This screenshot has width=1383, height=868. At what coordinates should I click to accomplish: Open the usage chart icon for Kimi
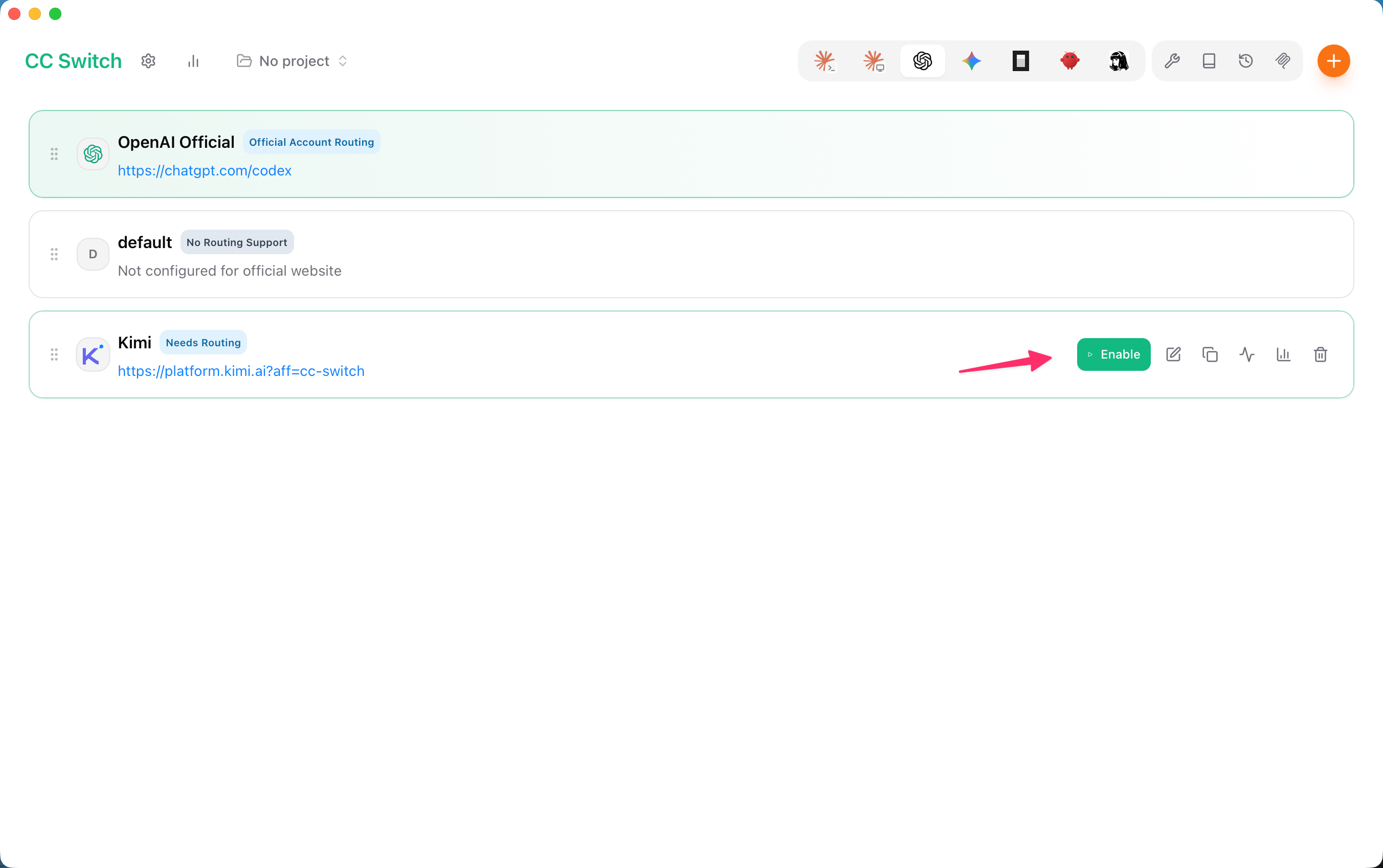click(1283, 355)
